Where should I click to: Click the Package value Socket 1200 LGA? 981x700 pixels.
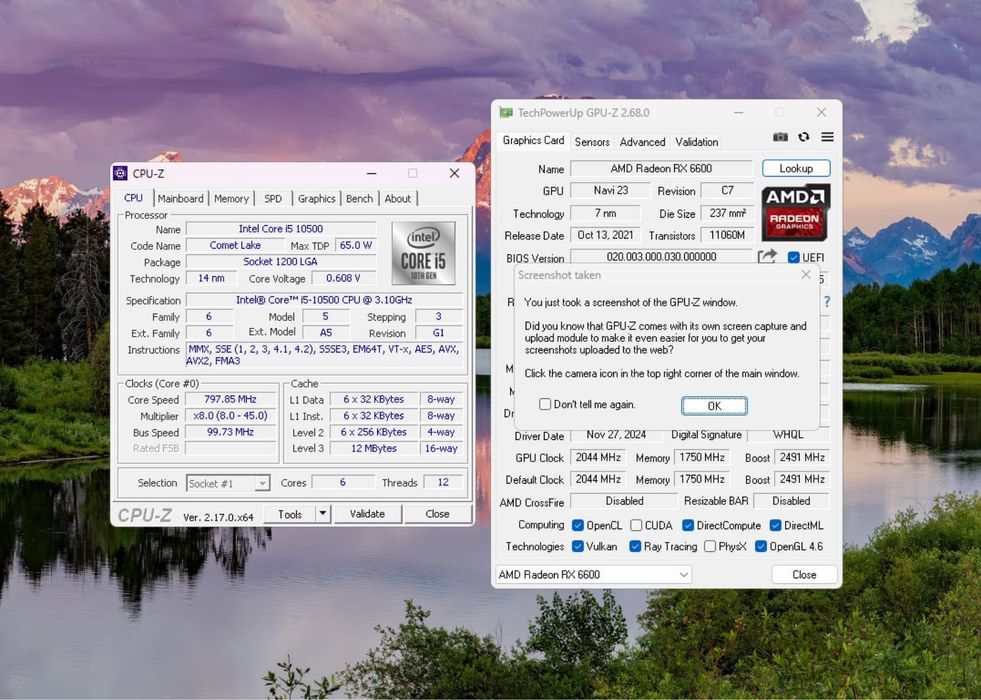pyautogui.click(x=280, y=261)
